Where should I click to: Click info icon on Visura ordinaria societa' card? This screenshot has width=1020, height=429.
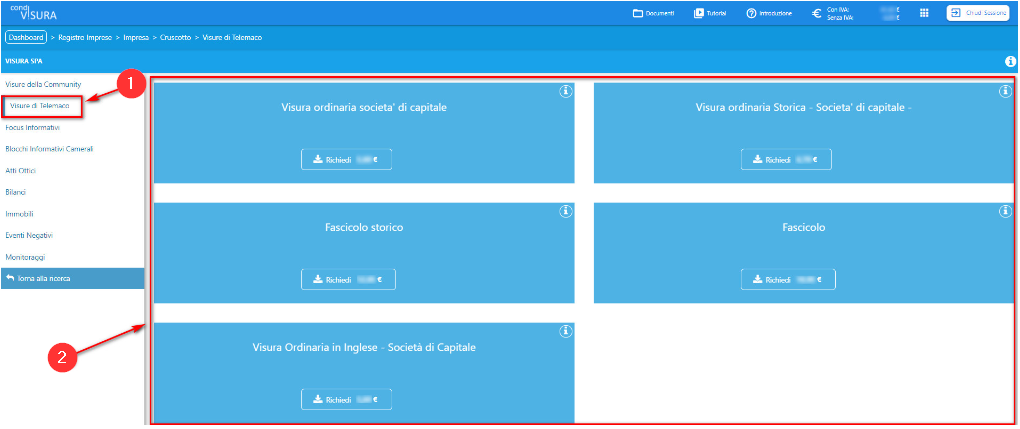565,91
